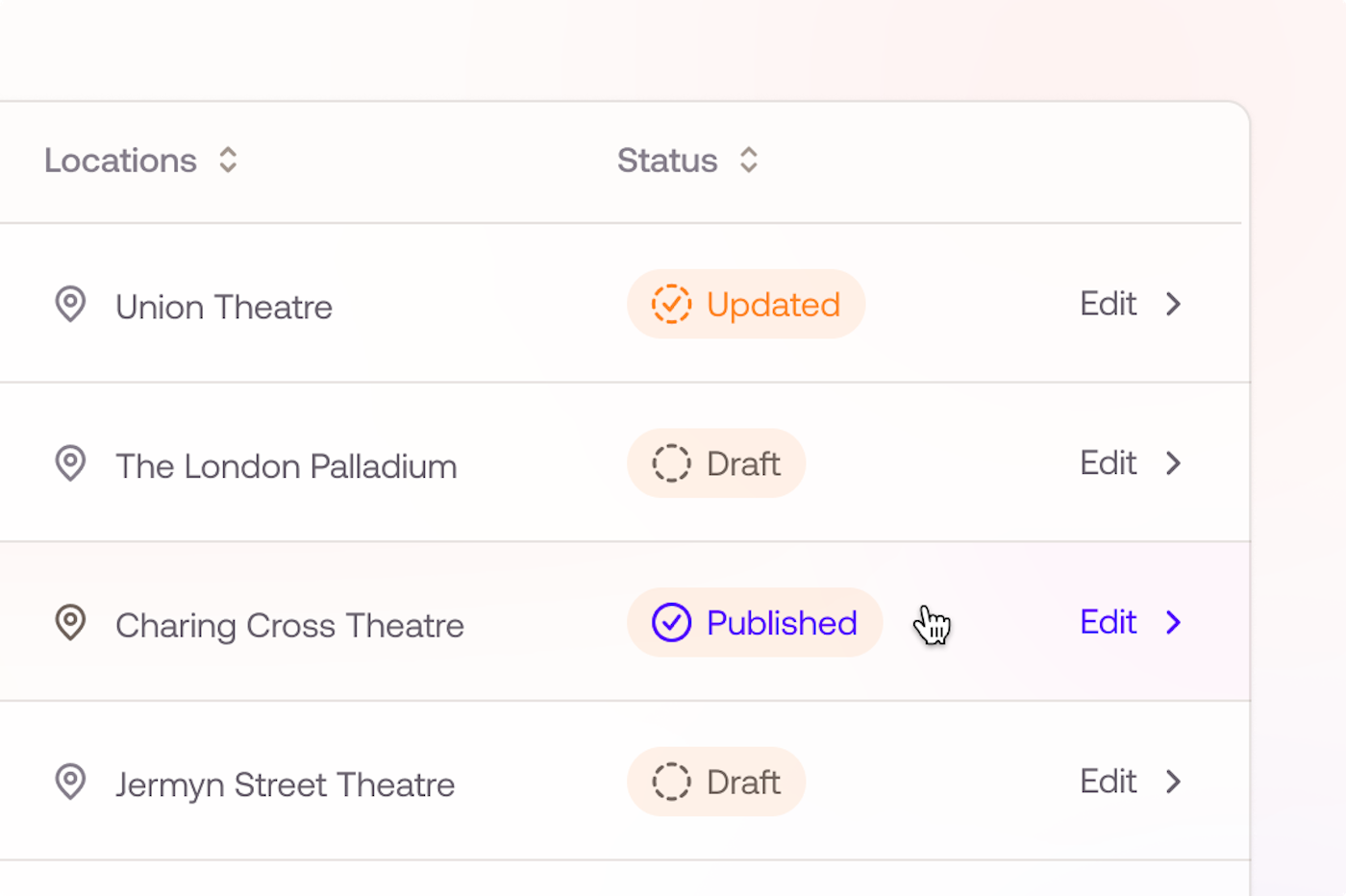Click the pin icon beside Jermyn Street Theatre

tap(70, 783)
